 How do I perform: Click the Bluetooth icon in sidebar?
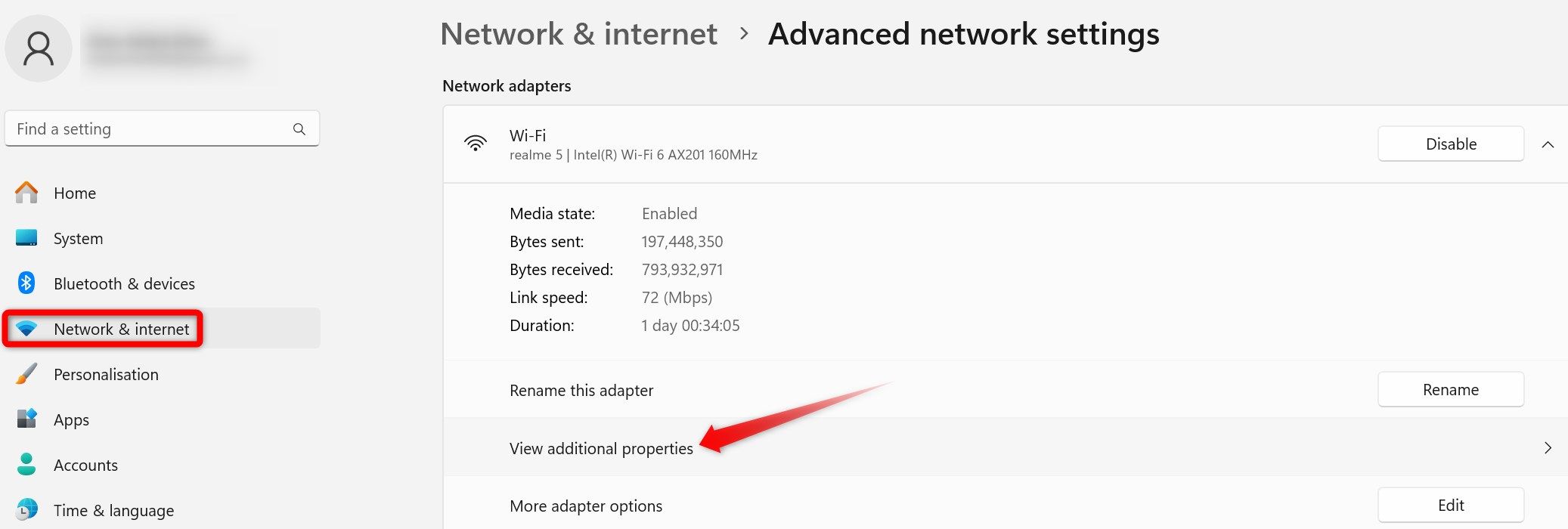point(26,283)
